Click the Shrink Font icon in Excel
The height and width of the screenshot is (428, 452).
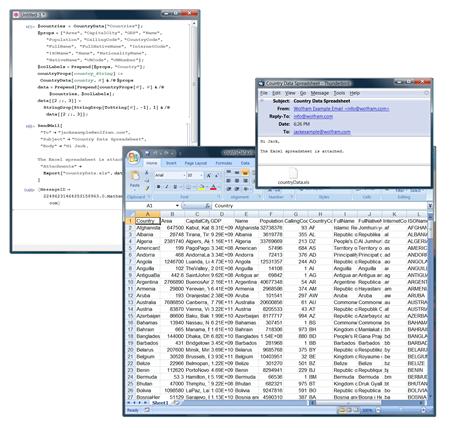[x=216, y=175]
